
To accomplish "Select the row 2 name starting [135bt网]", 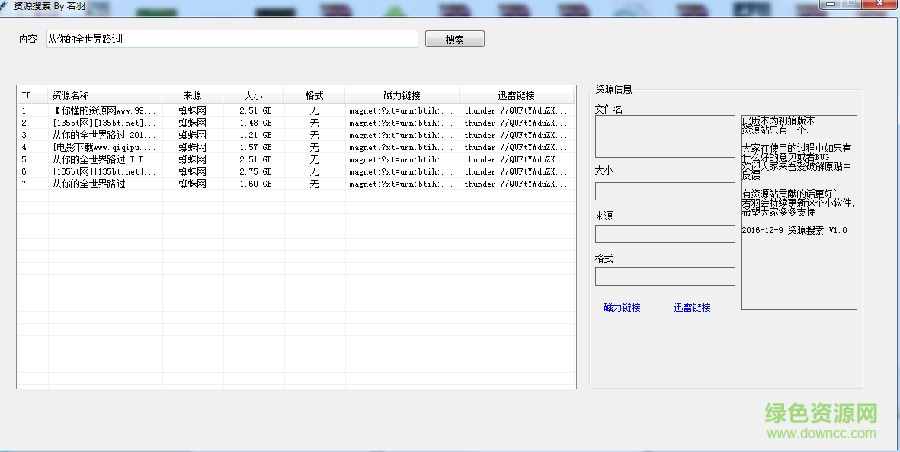I will click(104, 123).
